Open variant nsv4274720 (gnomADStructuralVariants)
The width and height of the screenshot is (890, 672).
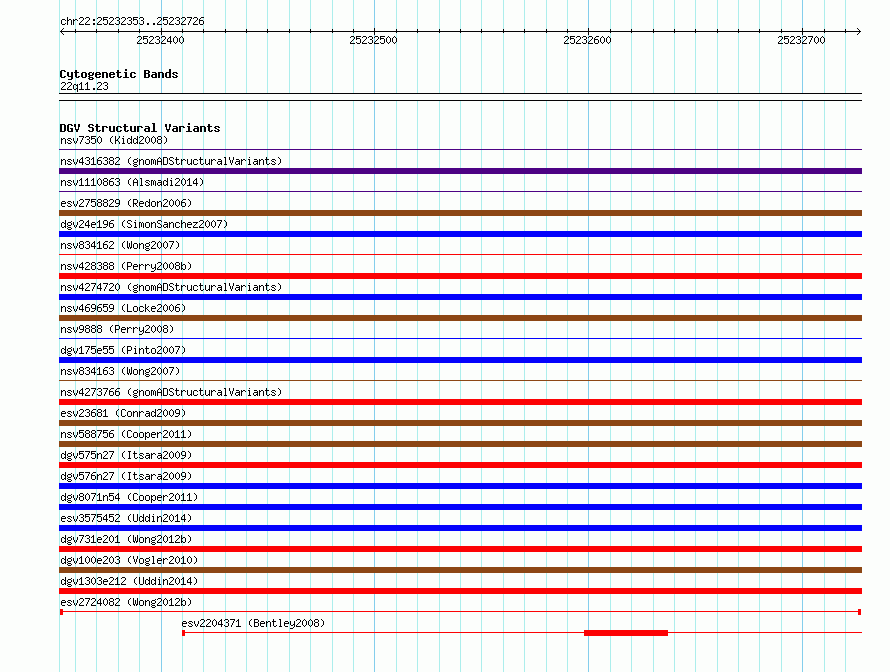(171, 287)
